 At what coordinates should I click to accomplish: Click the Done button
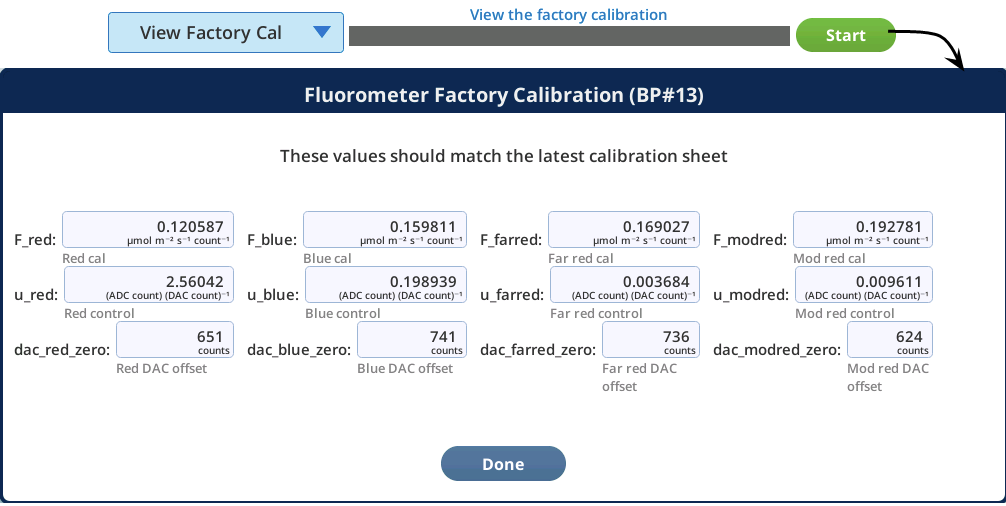503,464
